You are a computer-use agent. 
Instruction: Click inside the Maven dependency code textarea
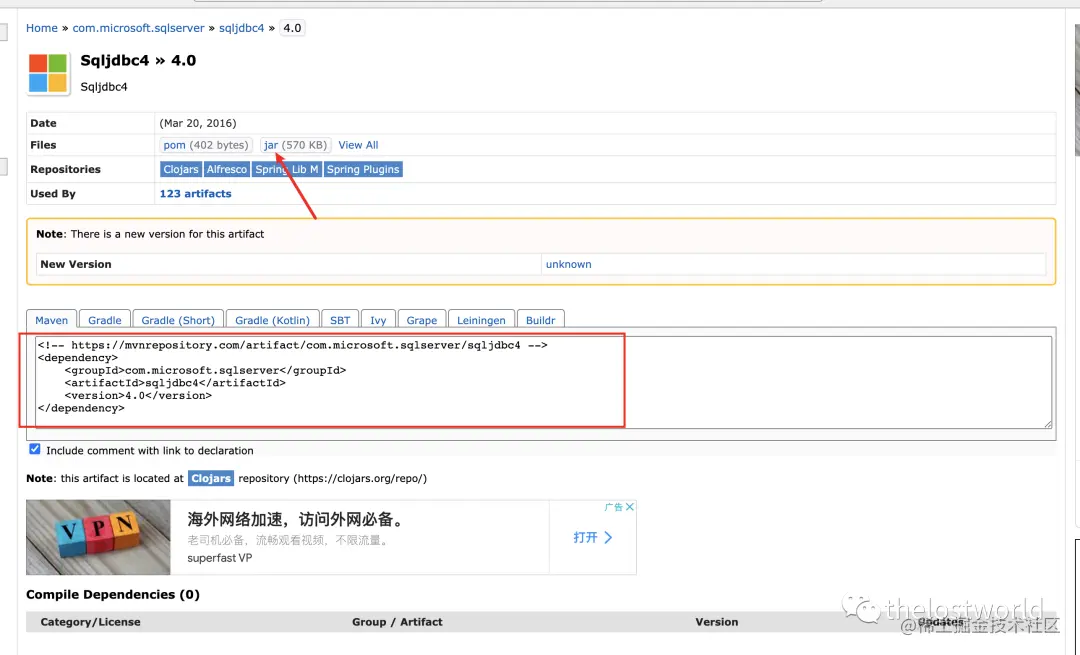tap(543, 382)
